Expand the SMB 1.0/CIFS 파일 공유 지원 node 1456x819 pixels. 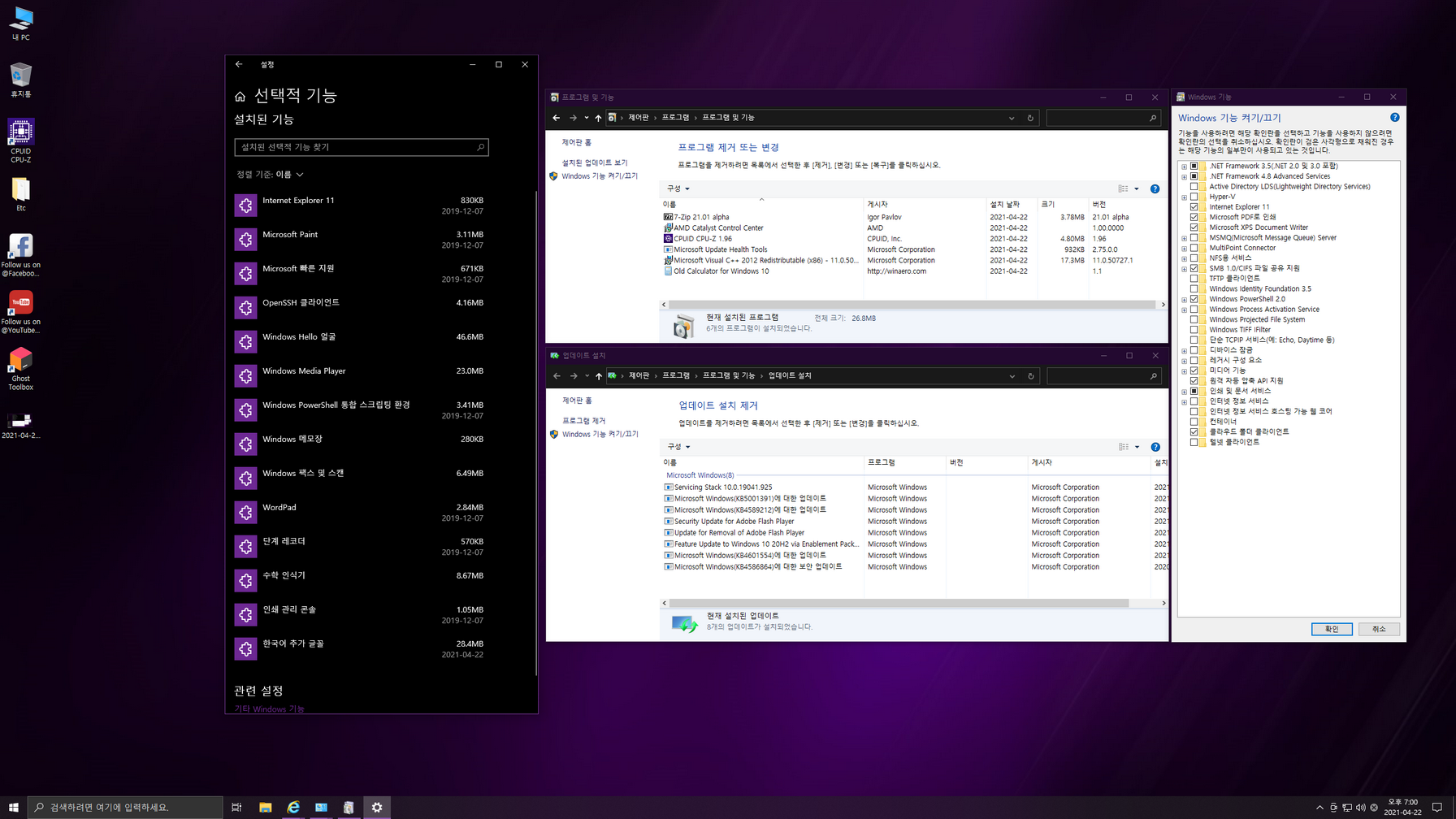[1184, 269]
